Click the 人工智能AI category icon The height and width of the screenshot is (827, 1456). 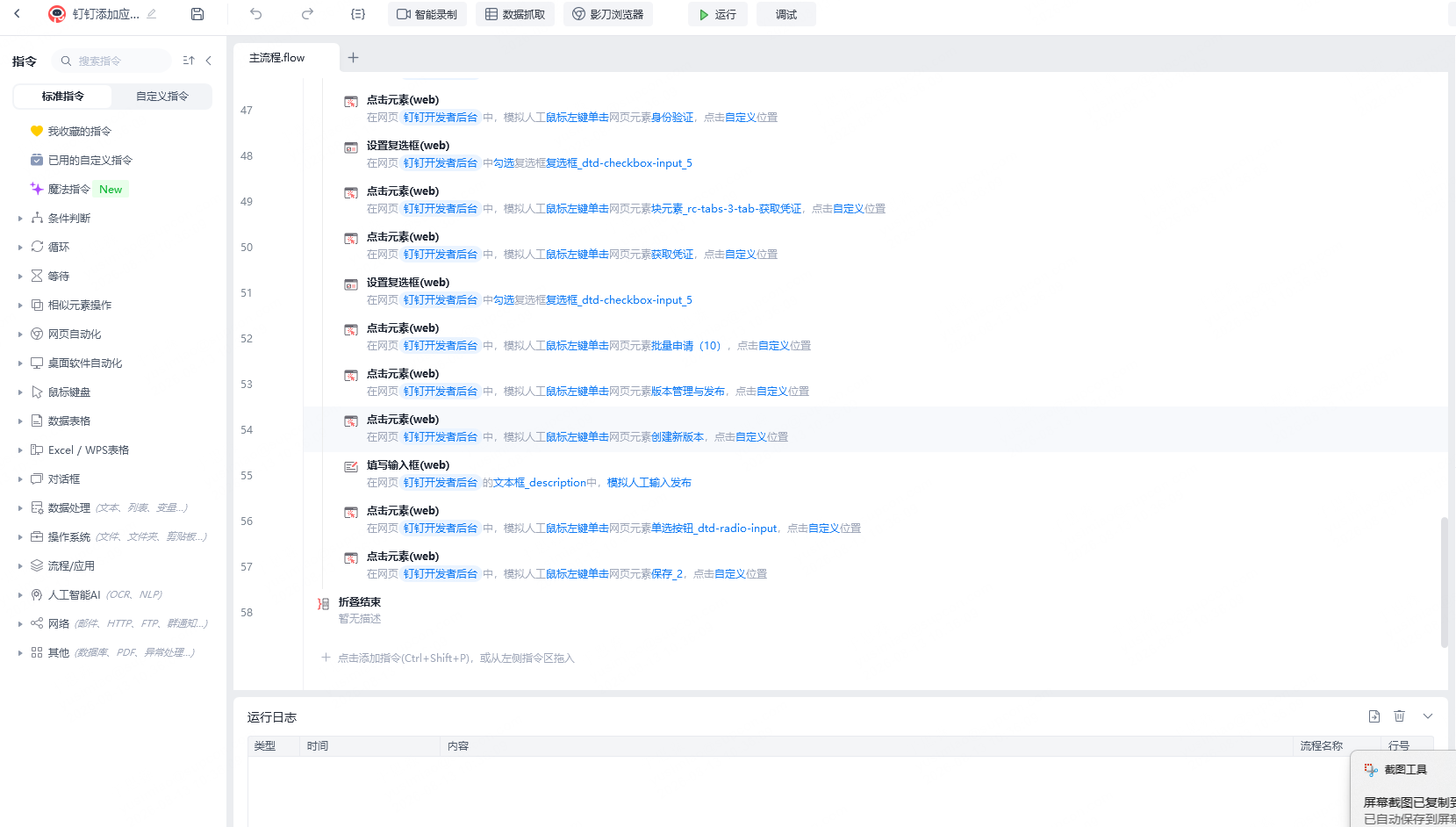[x=37, y=594]
